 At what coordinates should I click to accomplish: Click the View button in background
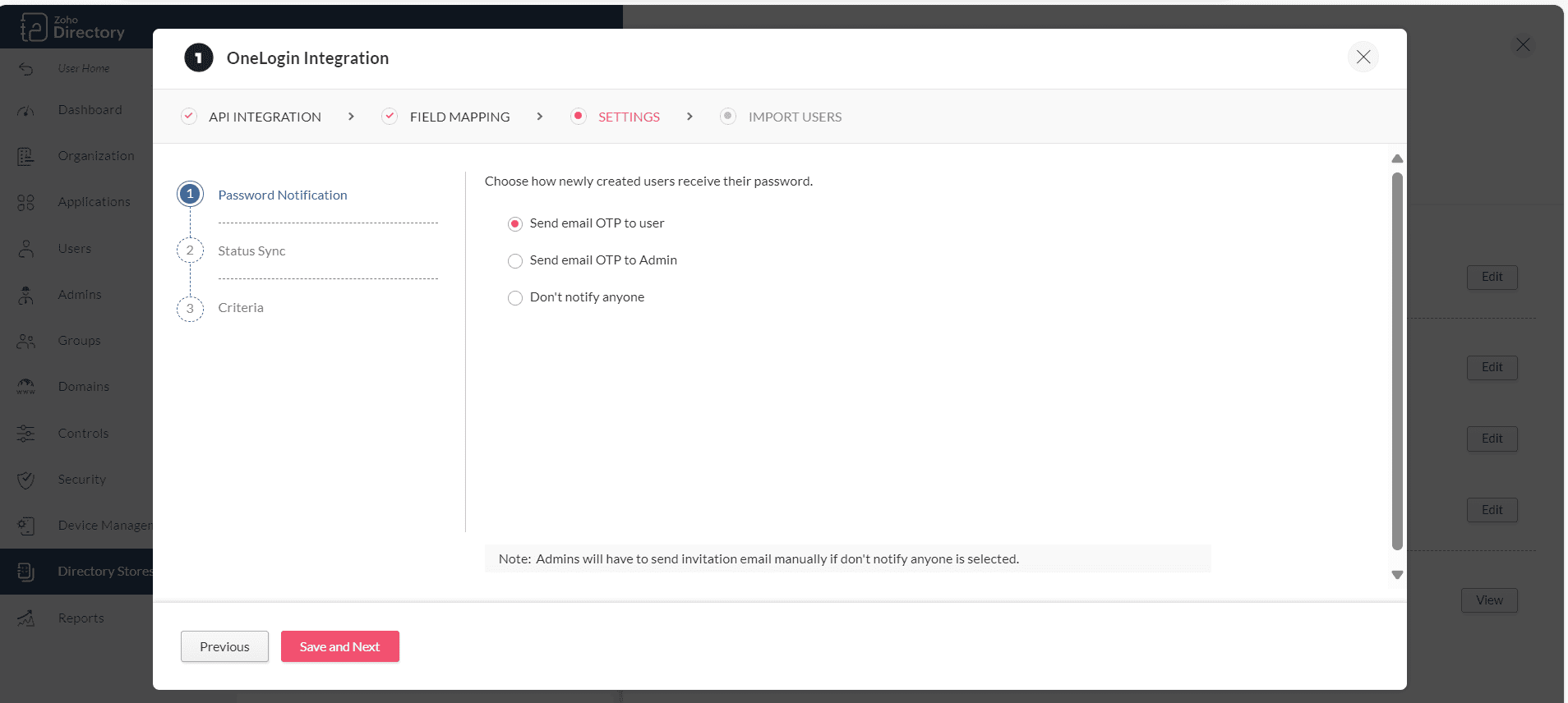click(1489, 600)
